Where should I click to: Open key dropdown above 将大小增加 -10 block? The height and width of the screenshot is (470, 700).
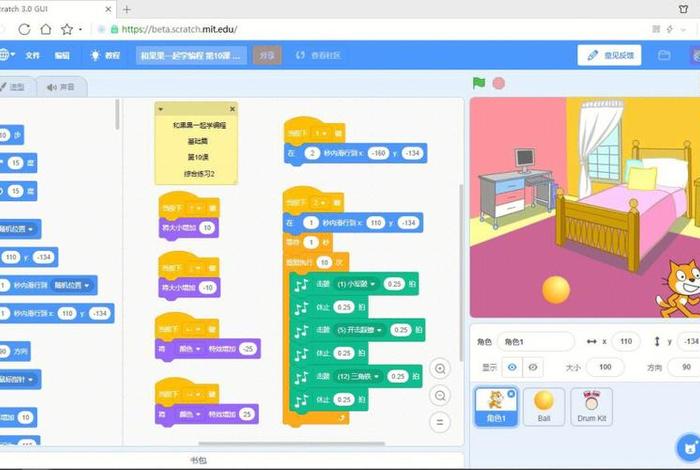[x=196, y=268]
